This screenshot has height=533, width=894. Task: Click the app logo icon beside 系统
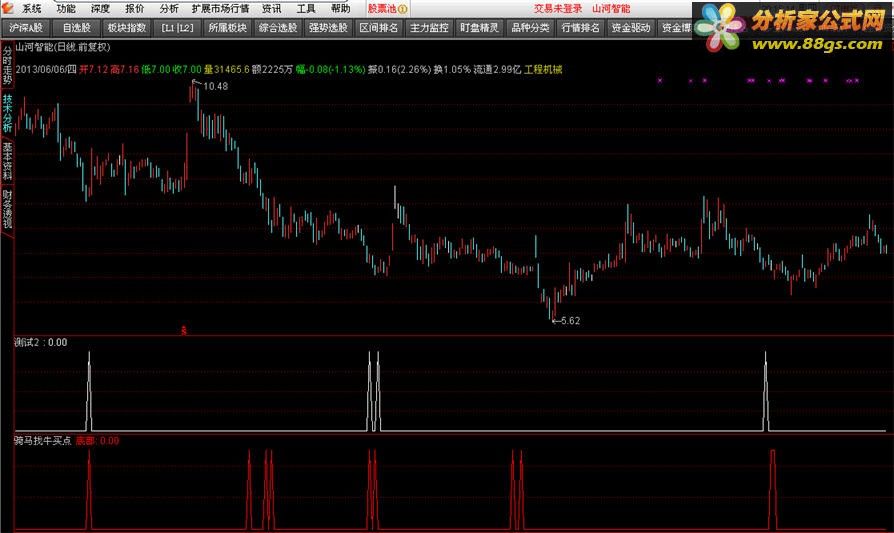pyautogui.click(x=7, y=8)
